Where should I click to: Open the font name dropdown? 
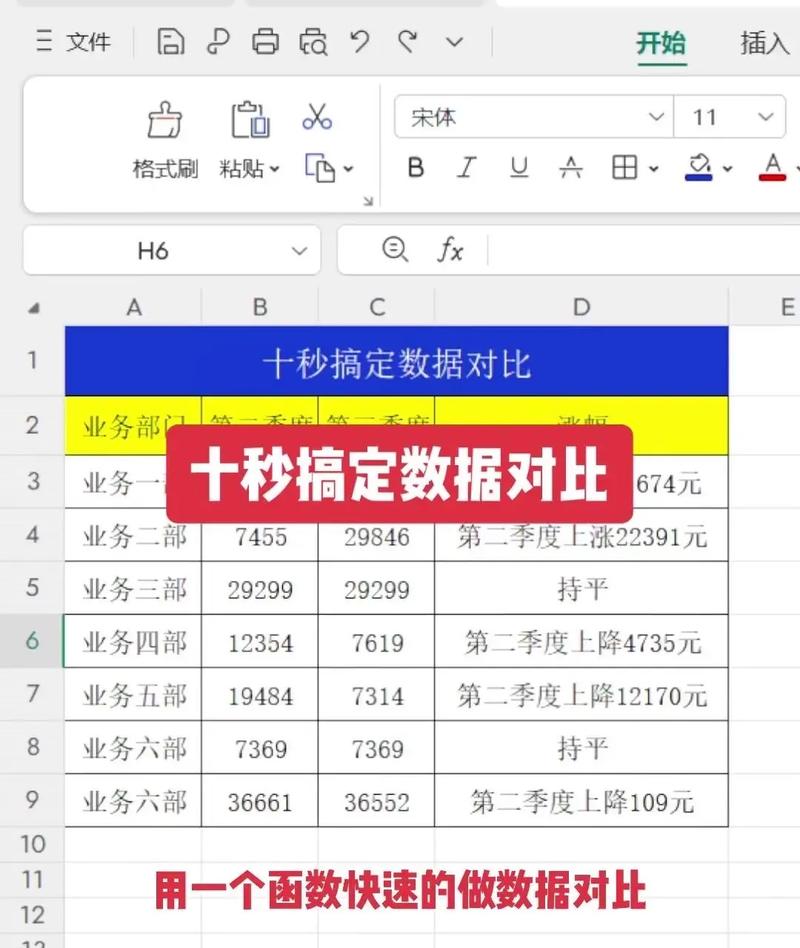(659, 117)
